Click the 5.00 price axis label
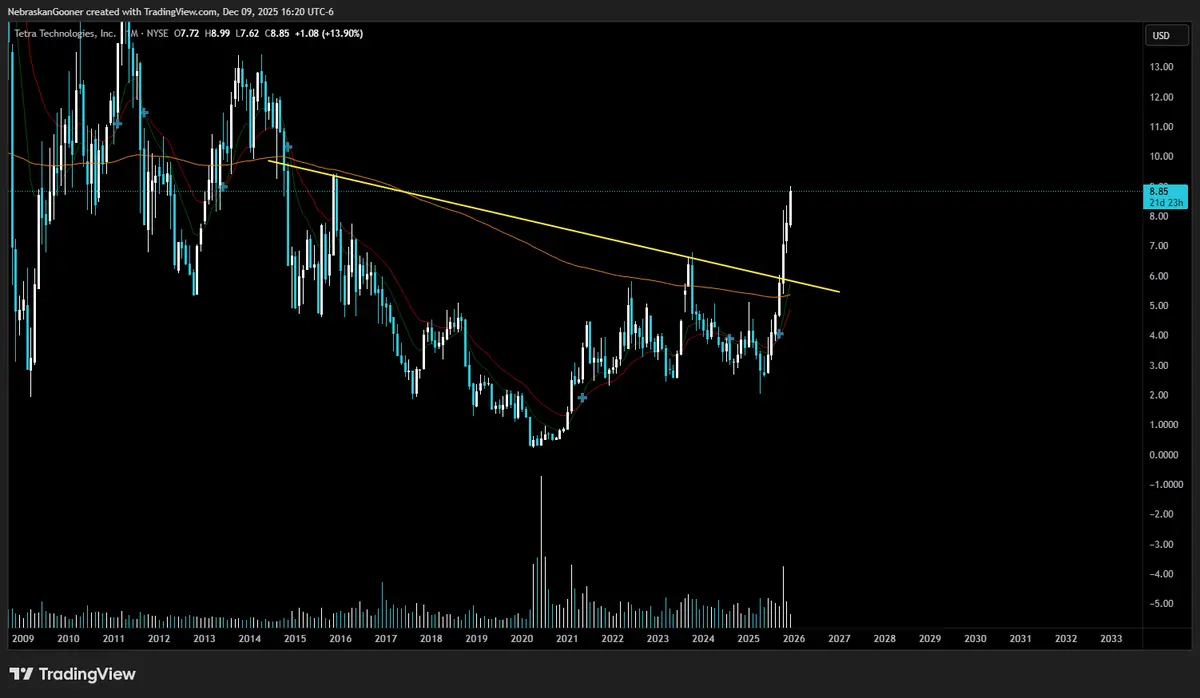This screenshot has height=698, width=1200. click(1159, 306)
